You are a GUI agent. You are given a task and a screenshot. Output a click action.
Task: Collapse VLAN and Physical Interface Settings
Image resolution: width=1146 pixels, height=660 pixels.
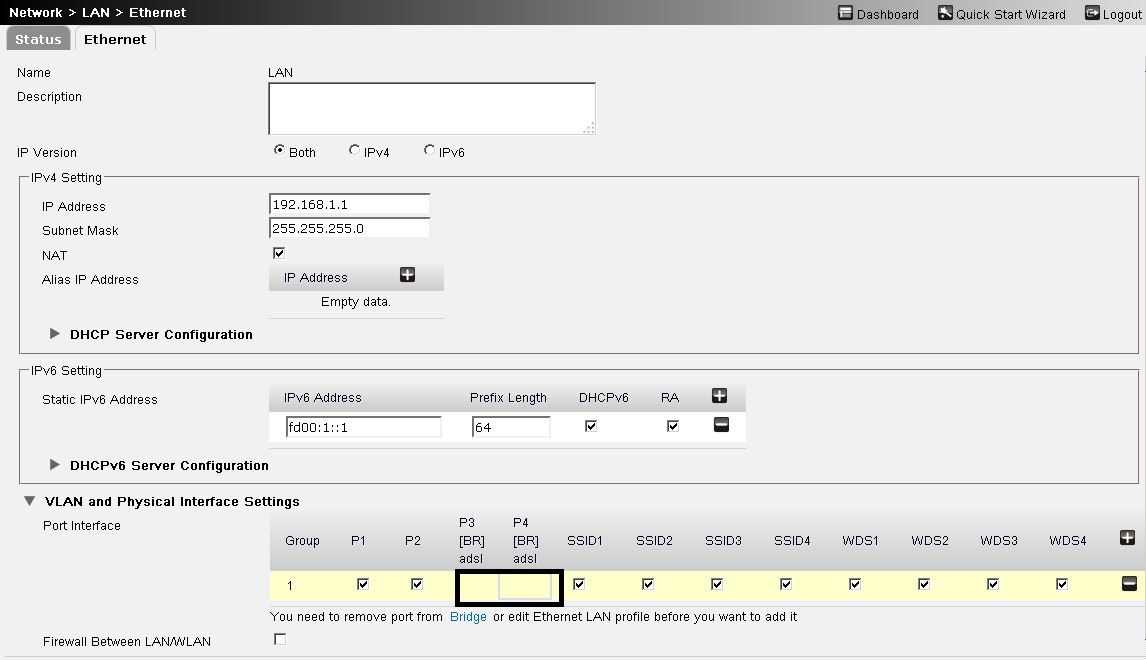[x=29, y=501]
